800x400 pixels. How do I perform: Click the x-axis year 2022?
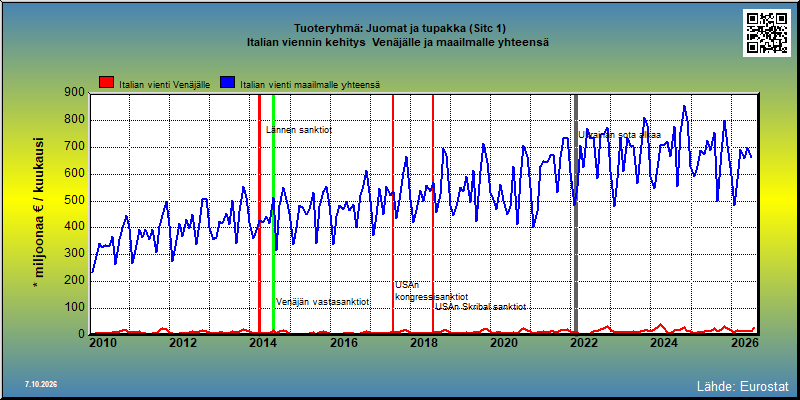pos(584,343)
